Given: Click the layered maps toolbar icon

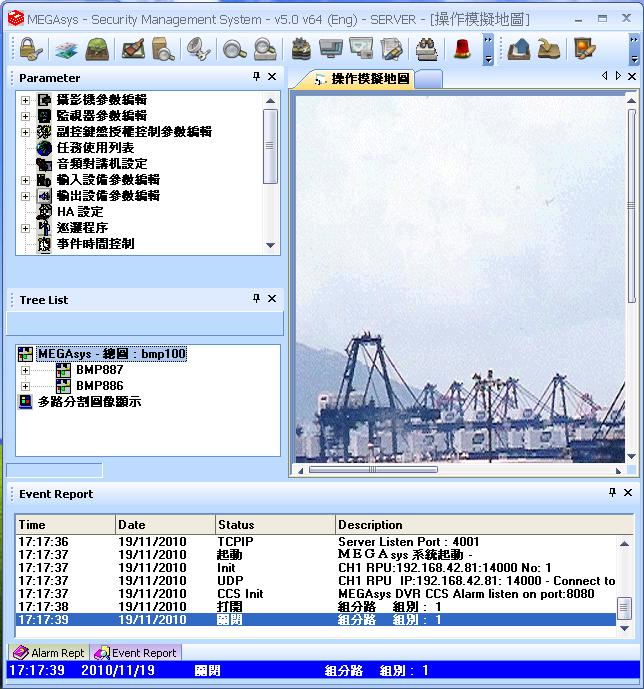Looking at the screenshot, I should tap(65, 48).
